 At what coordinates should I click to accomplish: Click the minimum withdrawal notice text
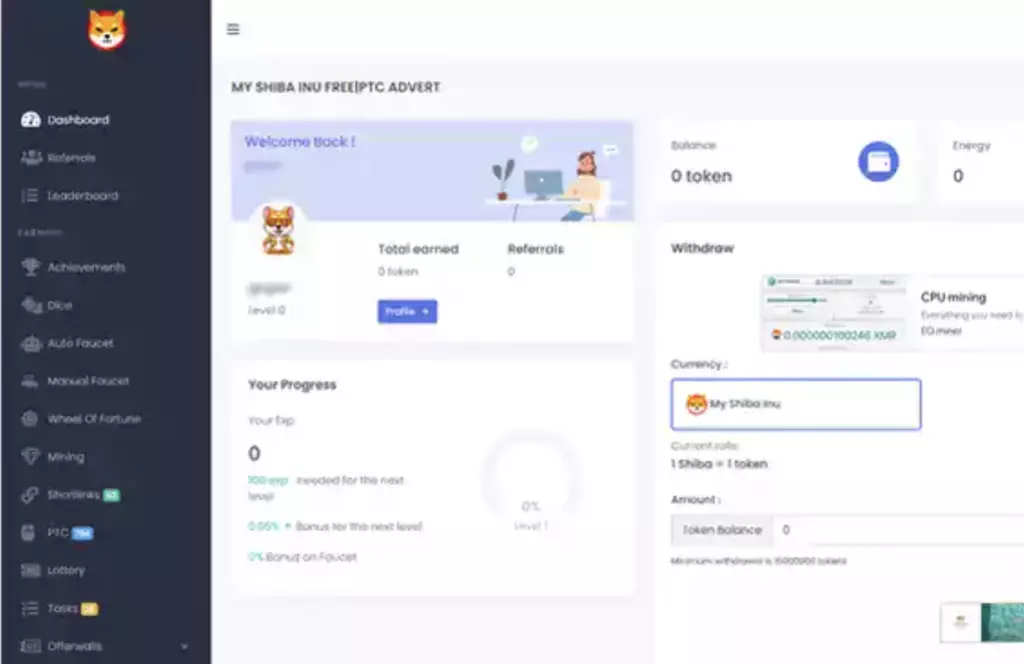[x=758, y=561]
